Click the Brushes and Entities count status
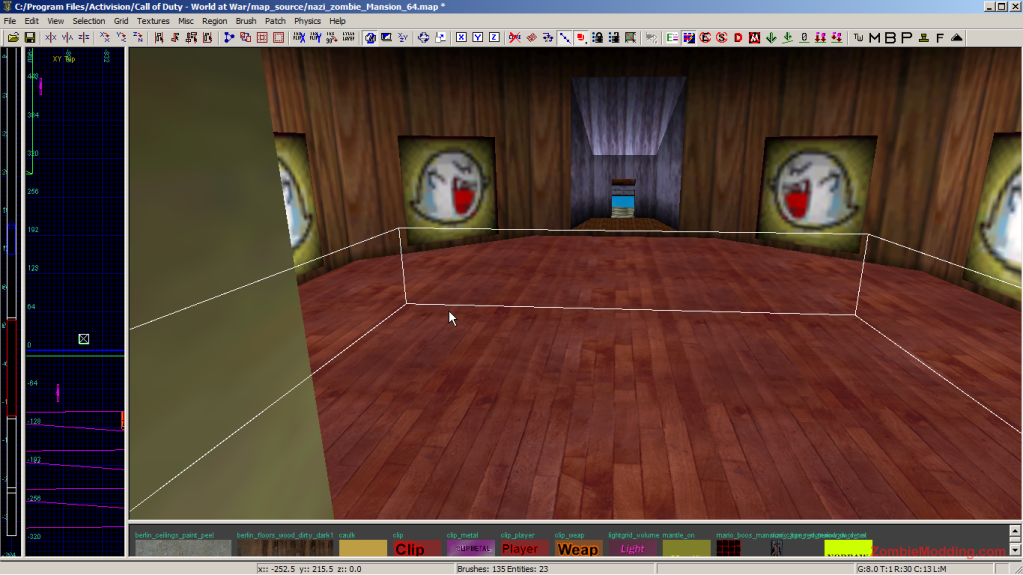 pos(502,569)
